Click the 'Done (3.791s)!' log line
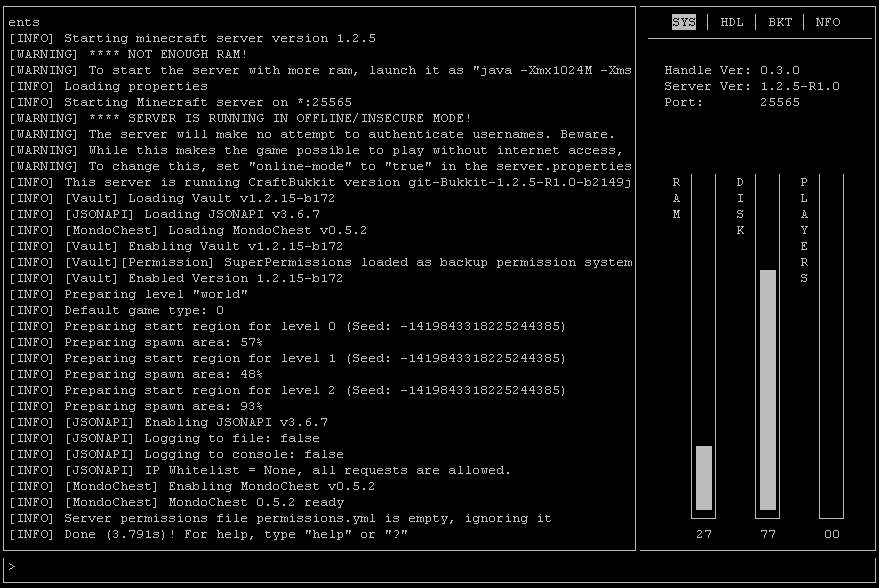 [208, 534]
